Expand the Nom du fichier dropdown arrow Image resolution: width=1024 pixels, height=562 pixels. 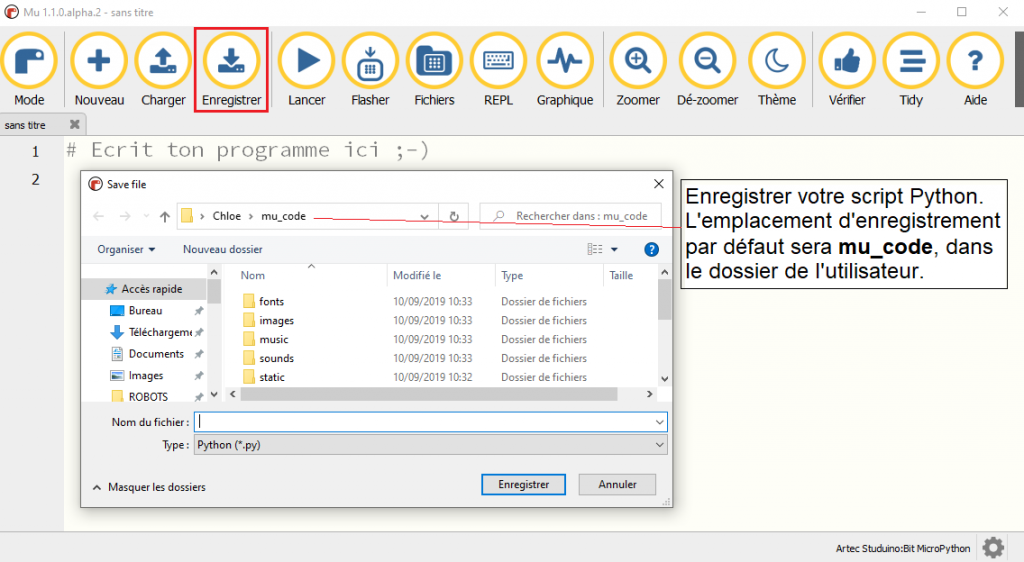(659, 422)
